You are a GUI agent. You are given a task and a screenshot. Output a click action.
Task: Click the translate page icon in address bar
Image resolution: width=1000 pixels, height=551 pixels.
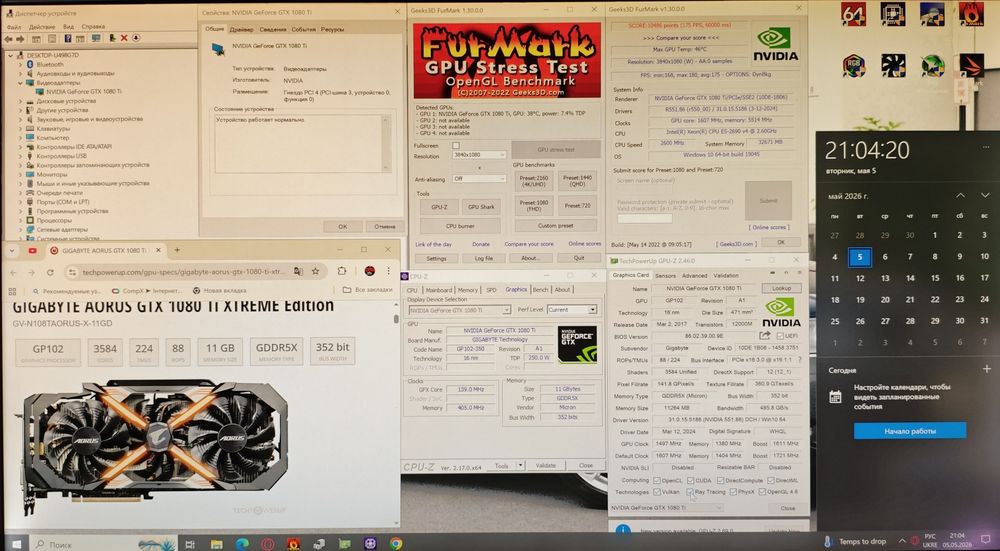(298, 271)
